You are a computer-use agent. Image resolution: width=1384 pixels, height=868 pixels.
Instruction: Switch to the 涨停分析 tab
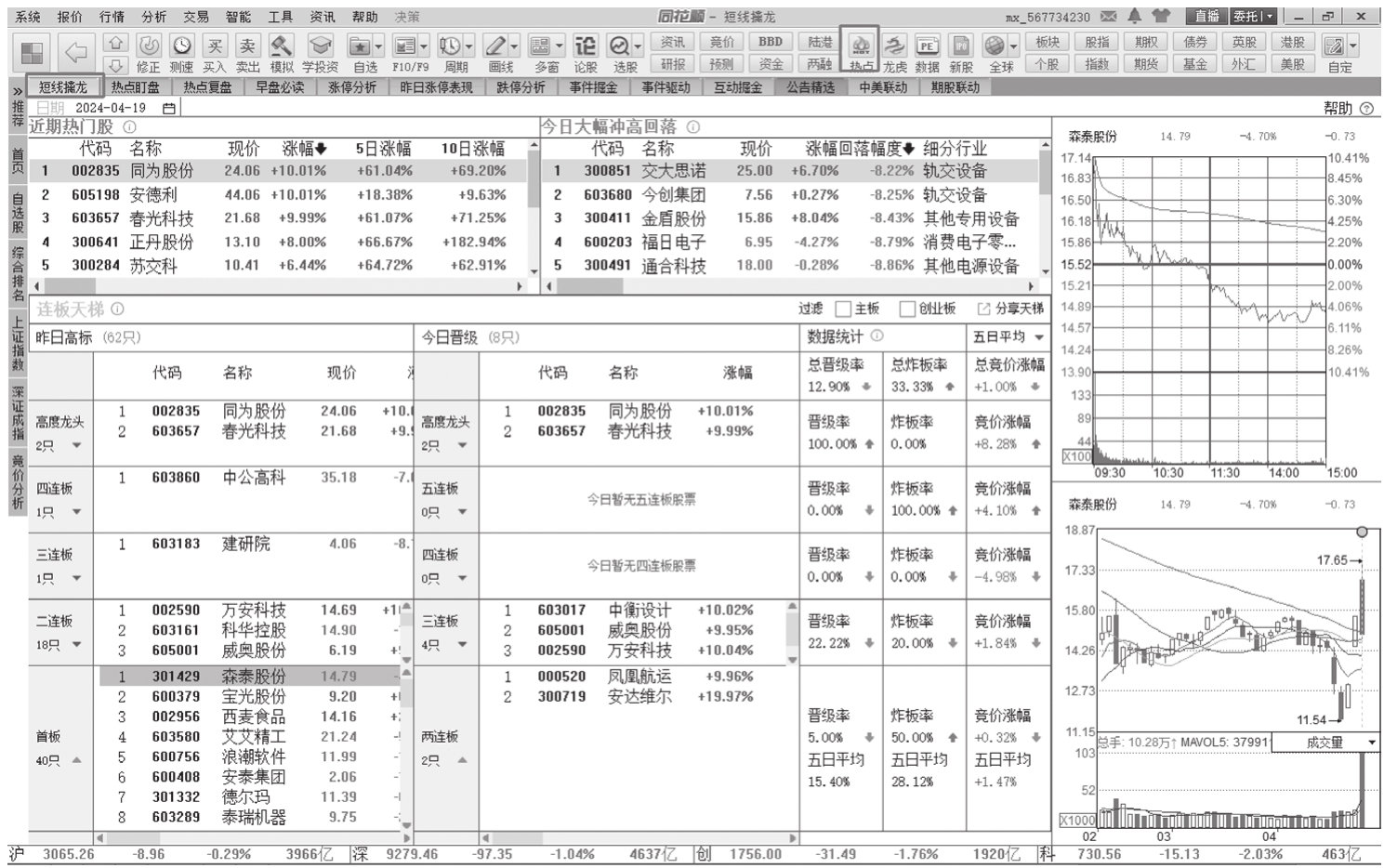click(353, 87)
